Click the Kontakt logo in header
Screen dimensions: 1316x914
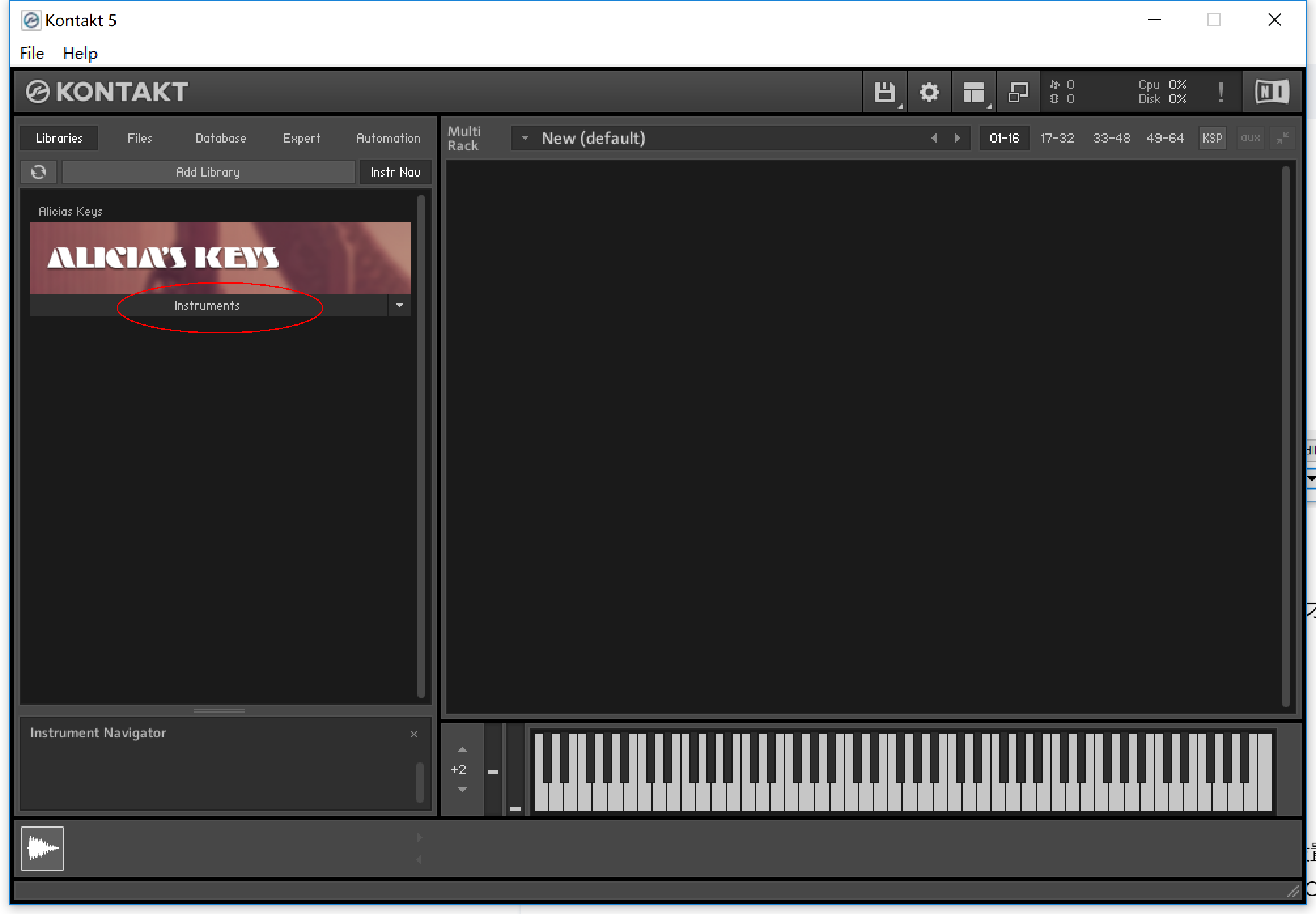click(107, 92)
